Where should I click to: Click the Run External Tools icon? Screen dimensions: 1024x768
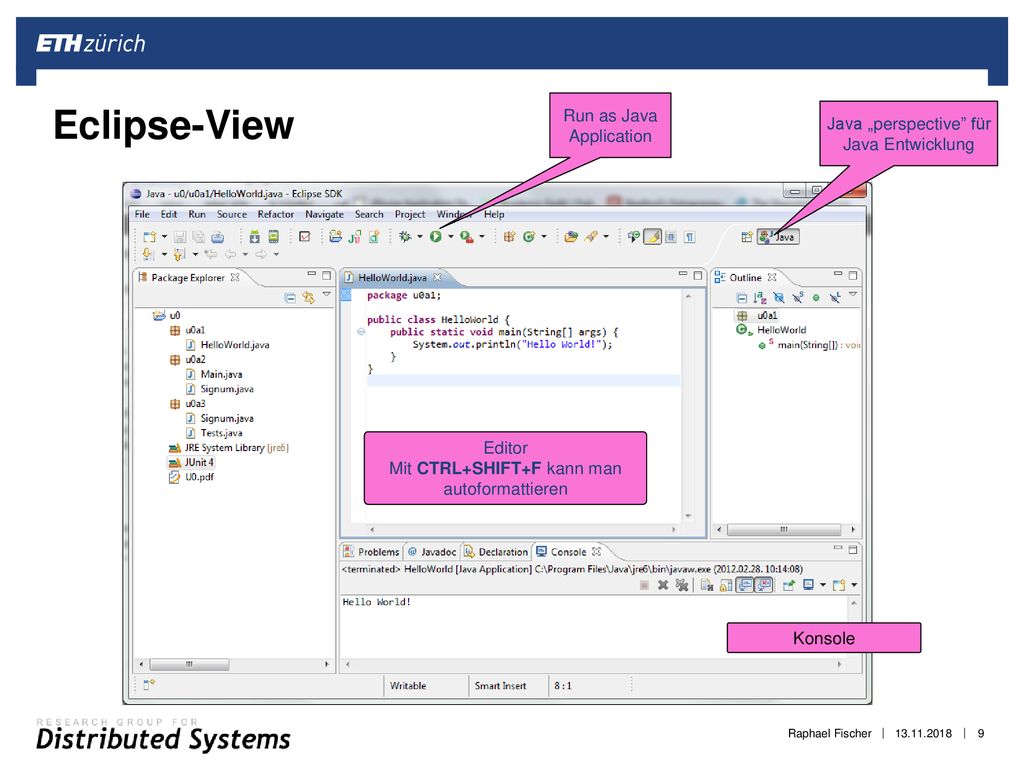466,236
